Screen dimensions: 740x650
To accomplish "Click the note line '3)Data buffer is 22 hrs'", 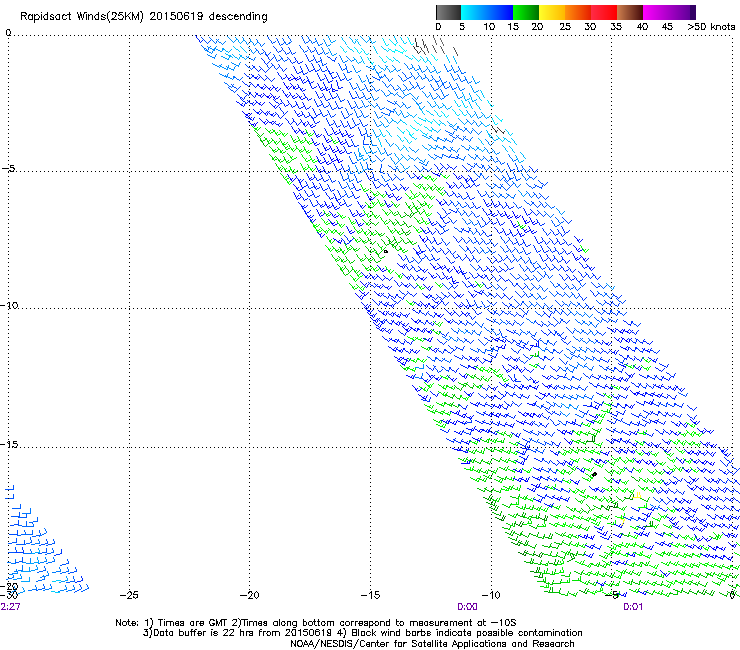I will click(362, 633).
